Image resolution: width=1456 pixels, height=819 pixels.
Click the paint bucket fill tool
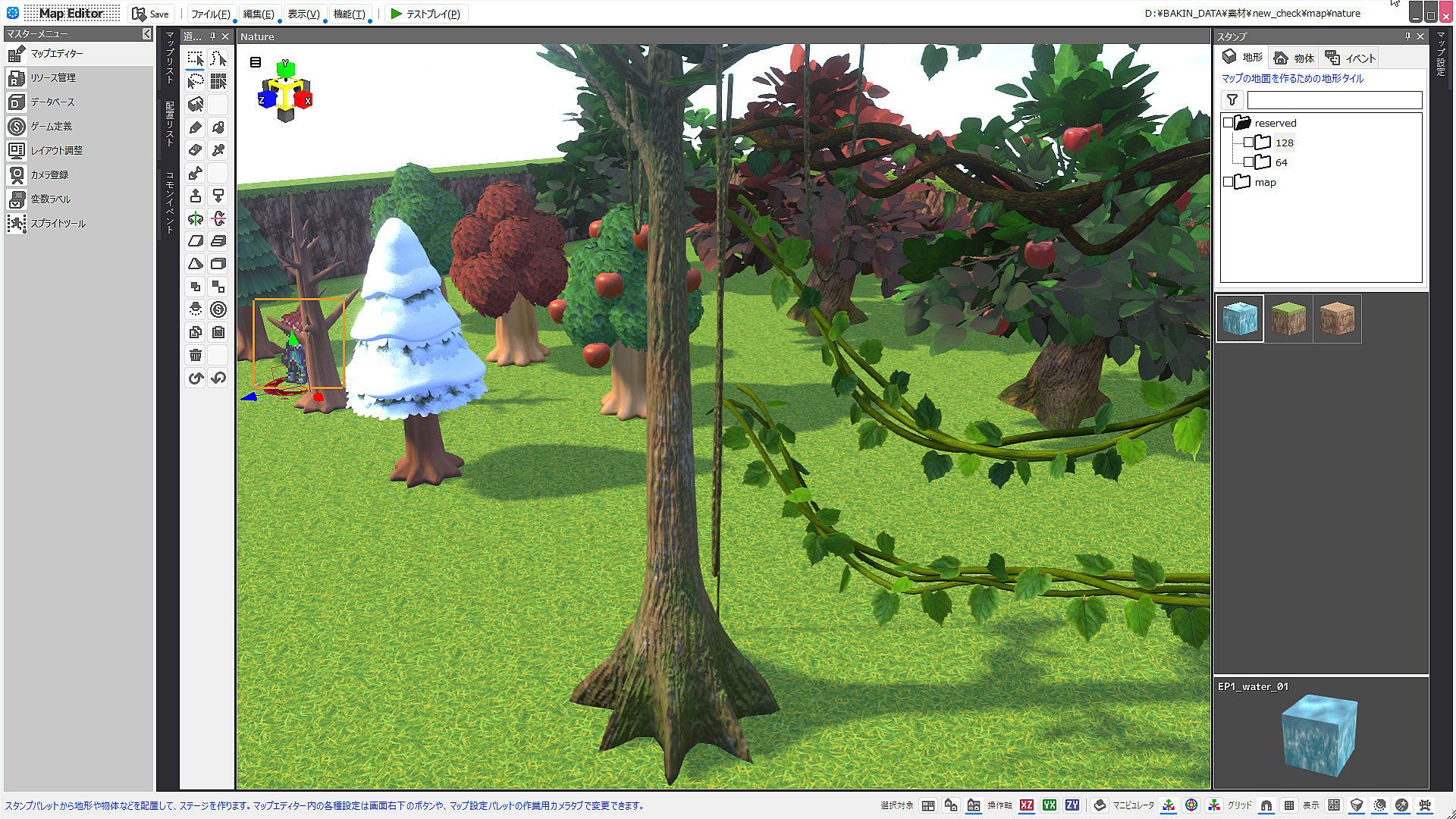click(218, 127)
